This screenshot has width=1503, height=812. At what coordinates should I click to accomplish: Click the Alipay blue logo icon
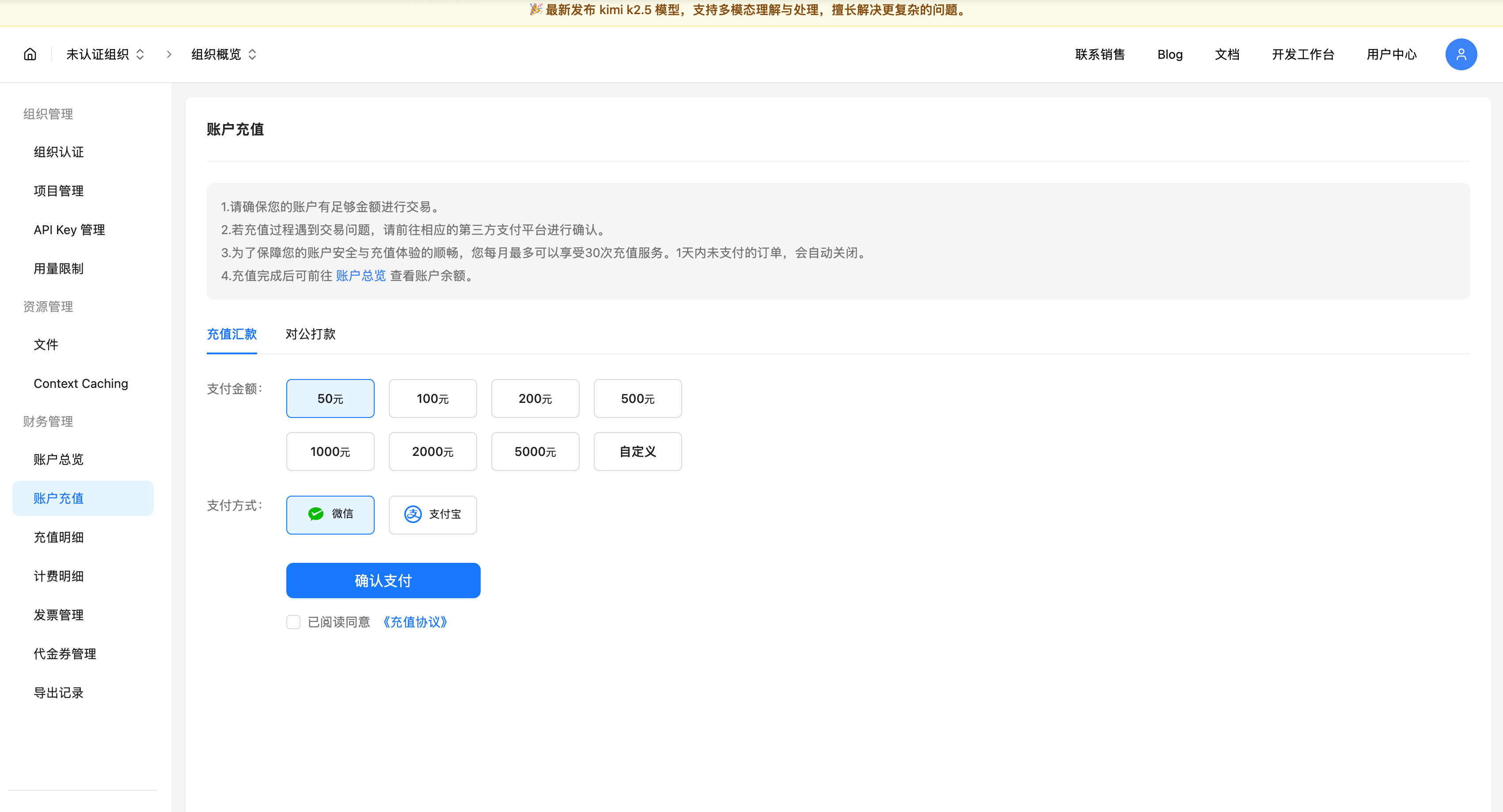click(413, 514)
